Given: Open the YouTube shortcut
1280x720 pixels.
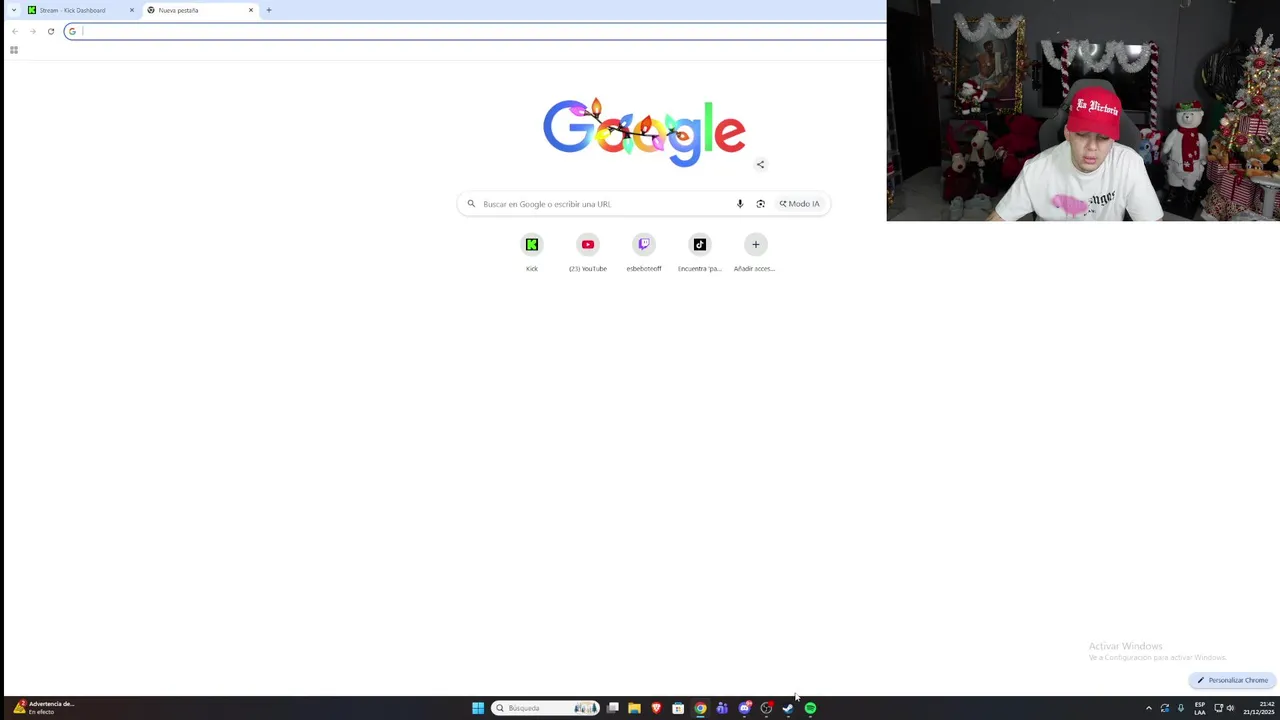Looking at the screenshot, I should pos(588,252).
